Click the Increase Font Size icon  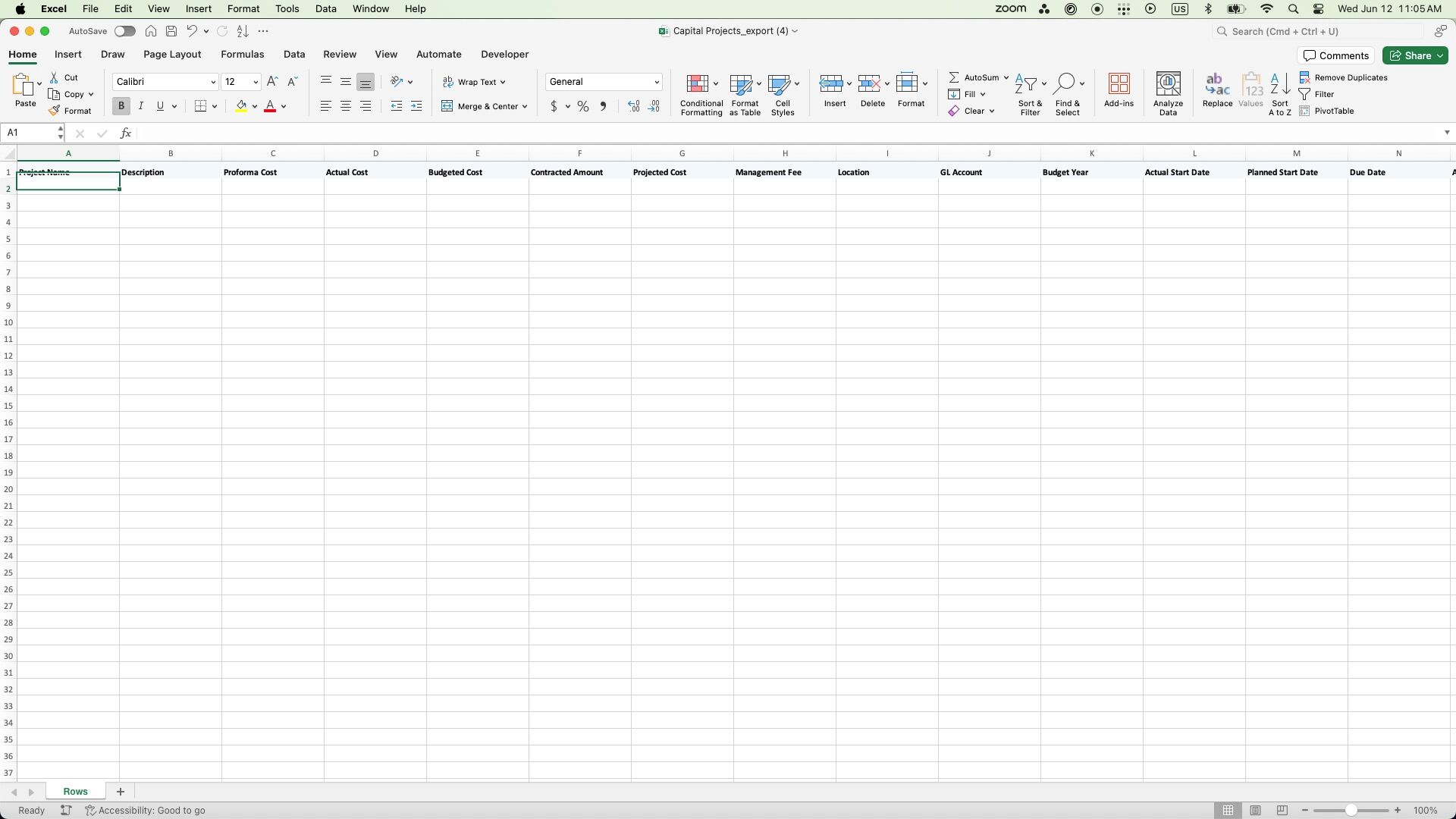pos(272,81)
